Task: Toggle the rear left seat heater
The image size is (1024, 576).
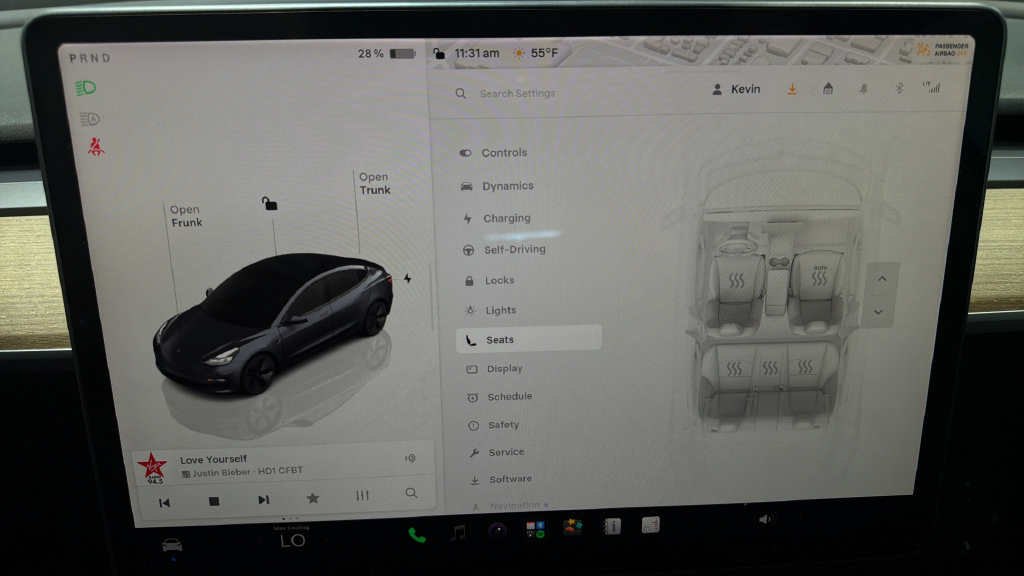Action: click(x=734, y=369)
